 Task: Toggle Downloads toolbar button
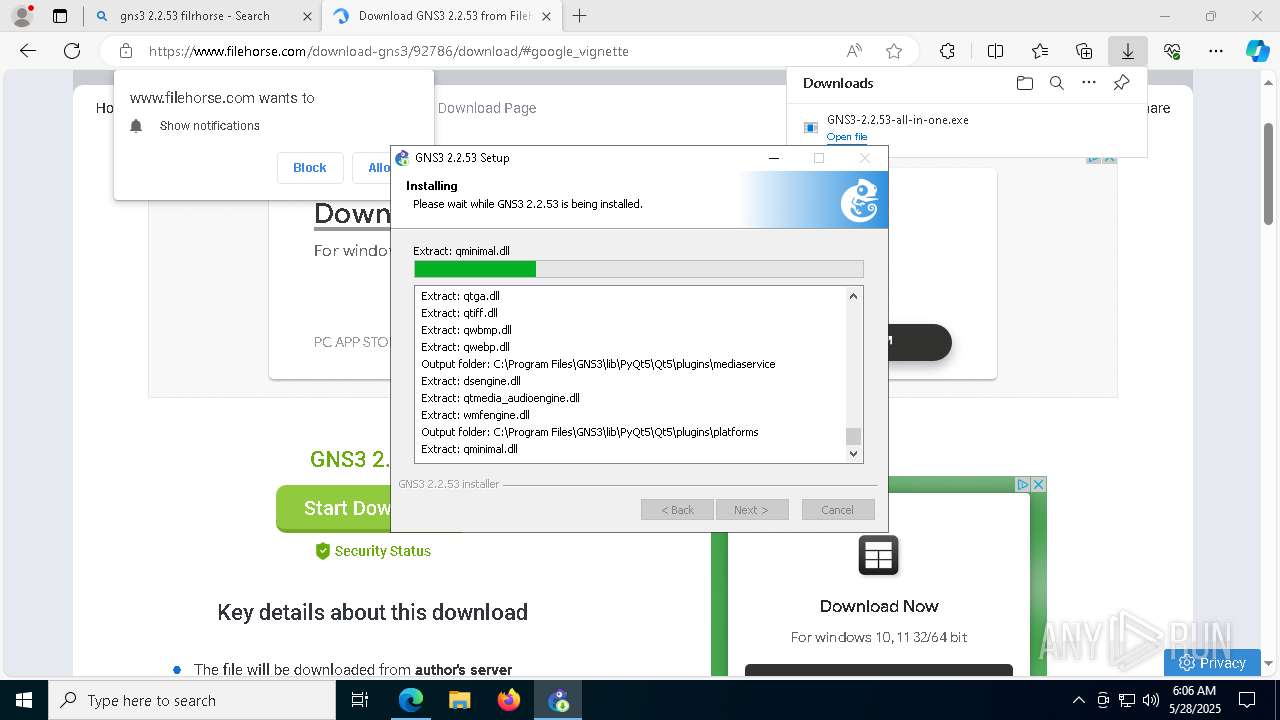(1127, 51)
